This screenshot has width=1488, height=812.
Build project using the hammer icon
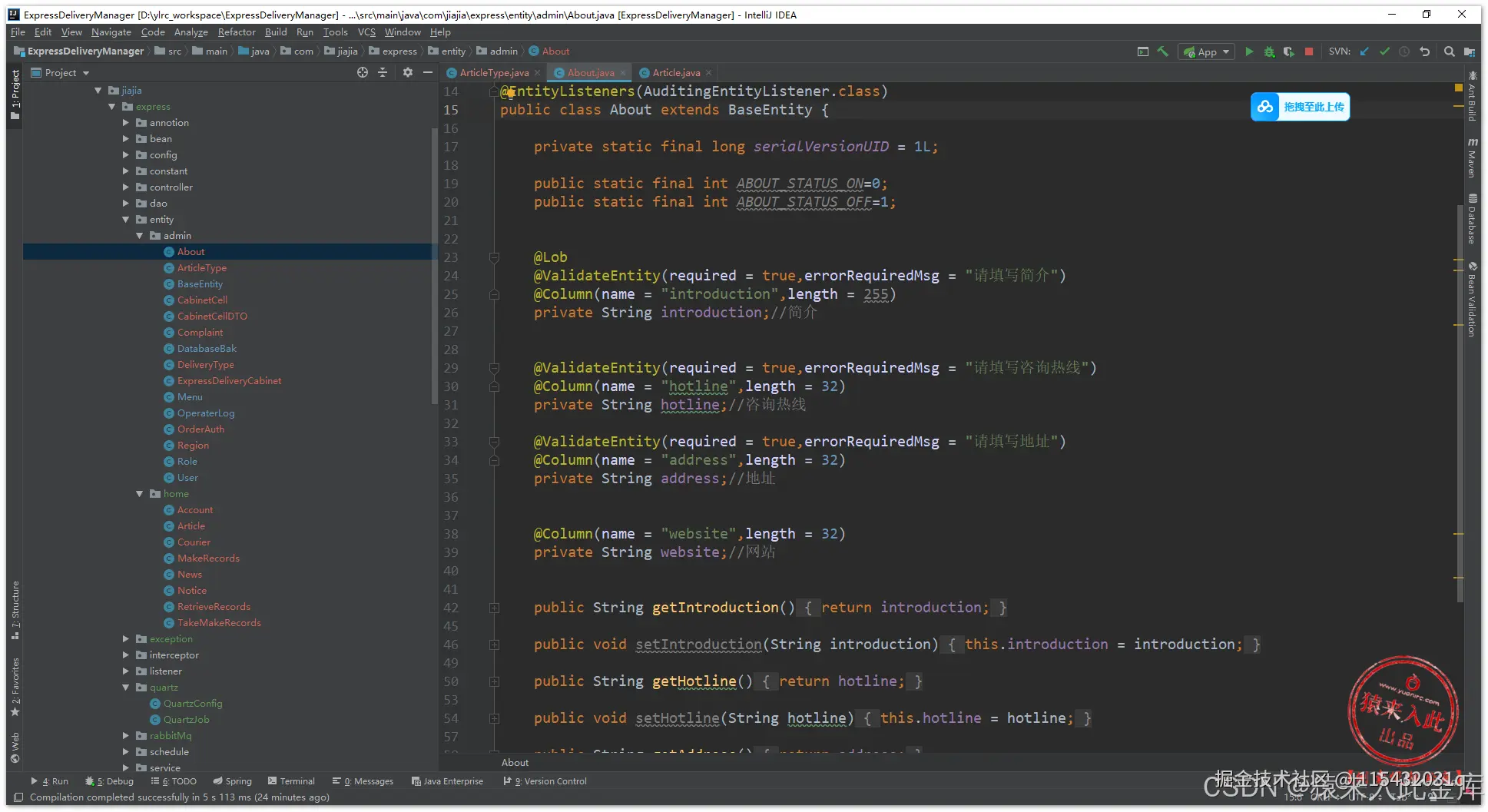point(1163,51)
